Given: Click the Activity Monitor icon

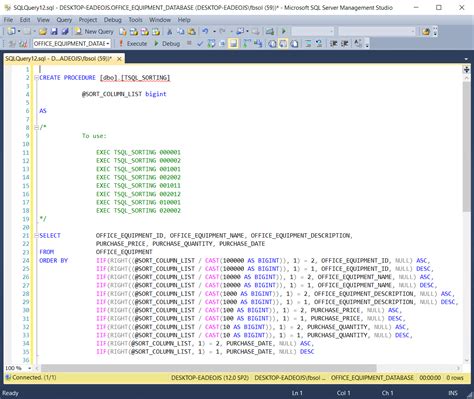Looking at the screenshot, I should click(x=270, y=32).
